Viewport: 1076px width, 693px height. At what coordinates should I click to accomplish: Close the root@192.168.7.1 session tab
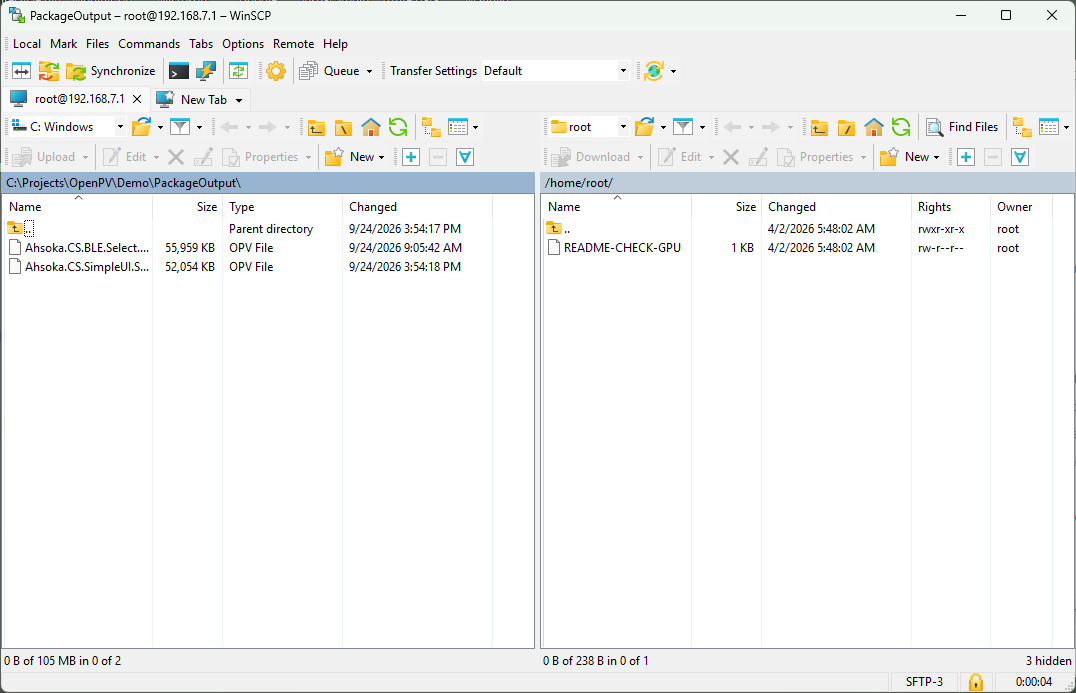click(x=137, y=99)
